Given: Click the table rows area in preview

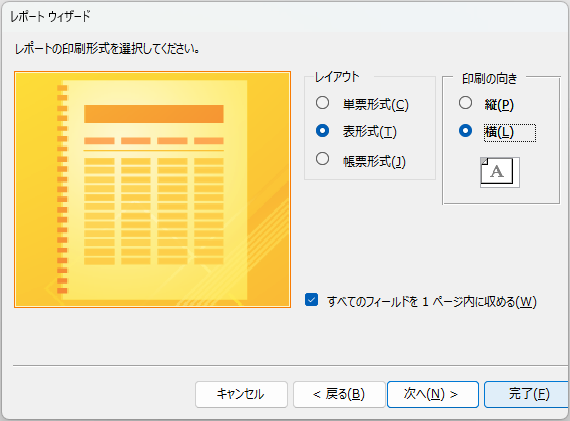Looking at the screenshot, I should (153, 211).
